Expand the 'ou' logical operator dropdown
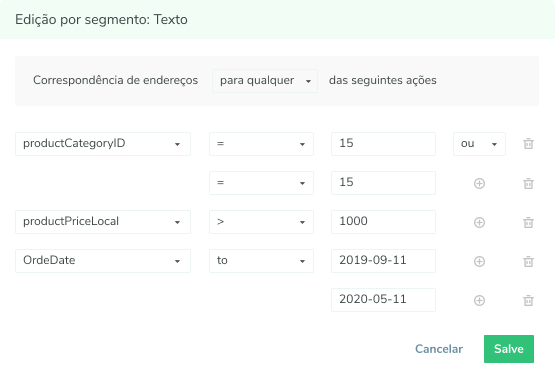Viewport: 555px width, 382px height. pyautogui.click(x=479, y=144)
